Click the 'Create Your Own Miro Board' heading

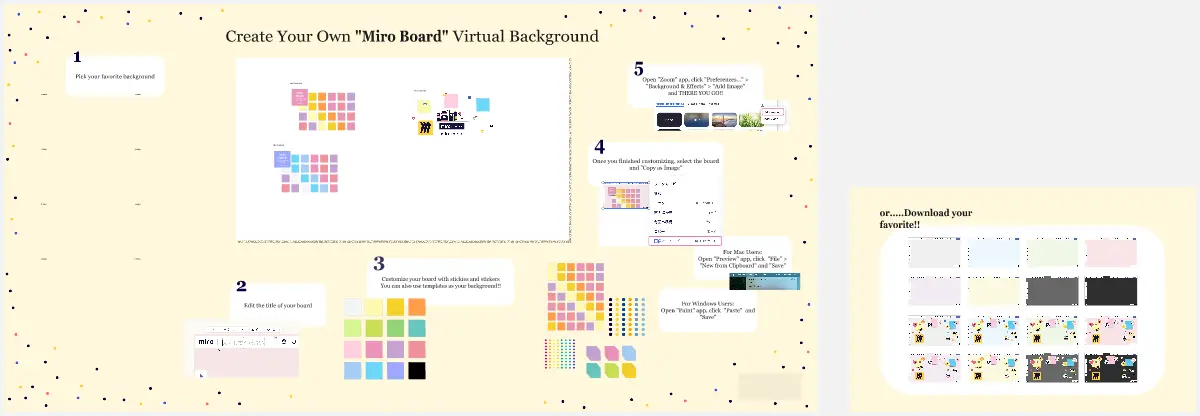411,37
